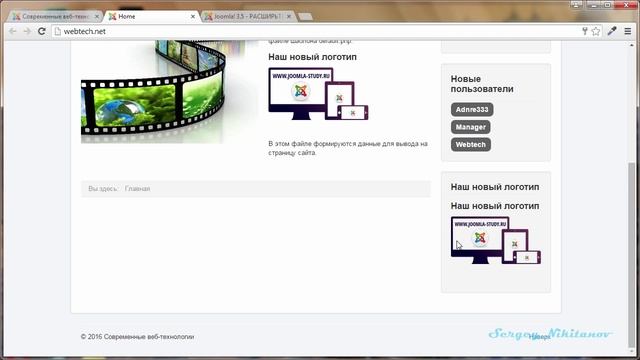The height and width of the screenshot is (360, 640).
Task: Close the first browser tab
Action: [x=97, y=16]
